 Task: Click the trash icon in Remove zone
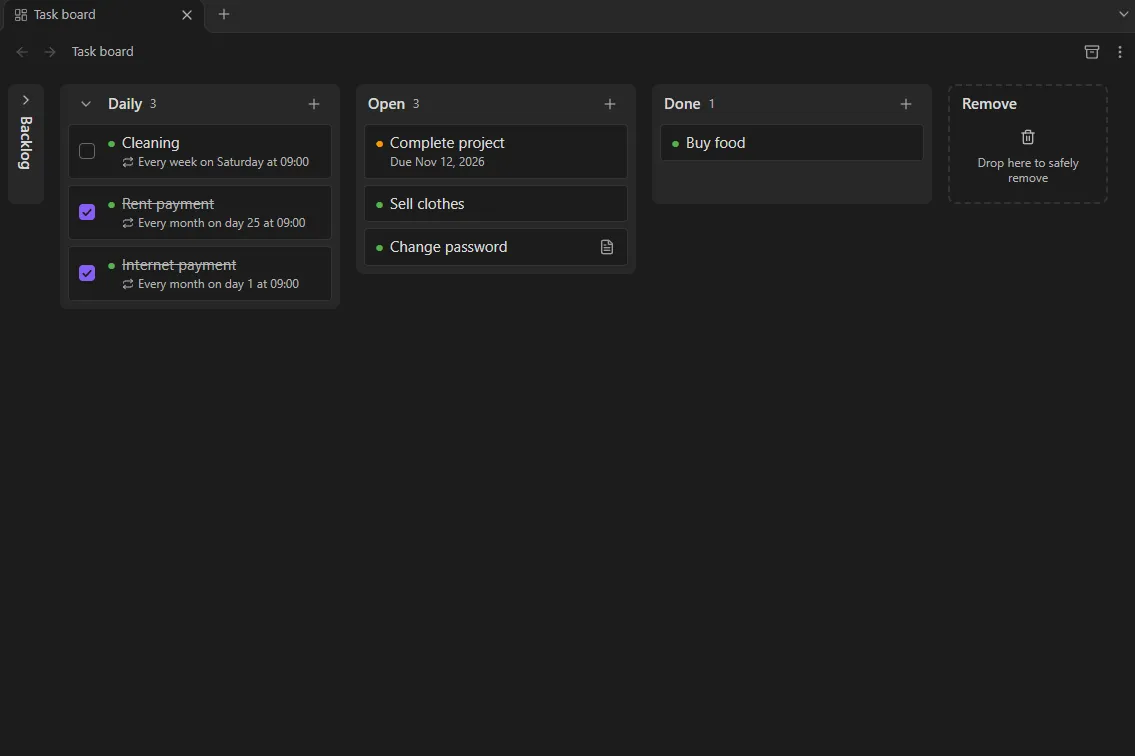click(x=1028, y=137)
